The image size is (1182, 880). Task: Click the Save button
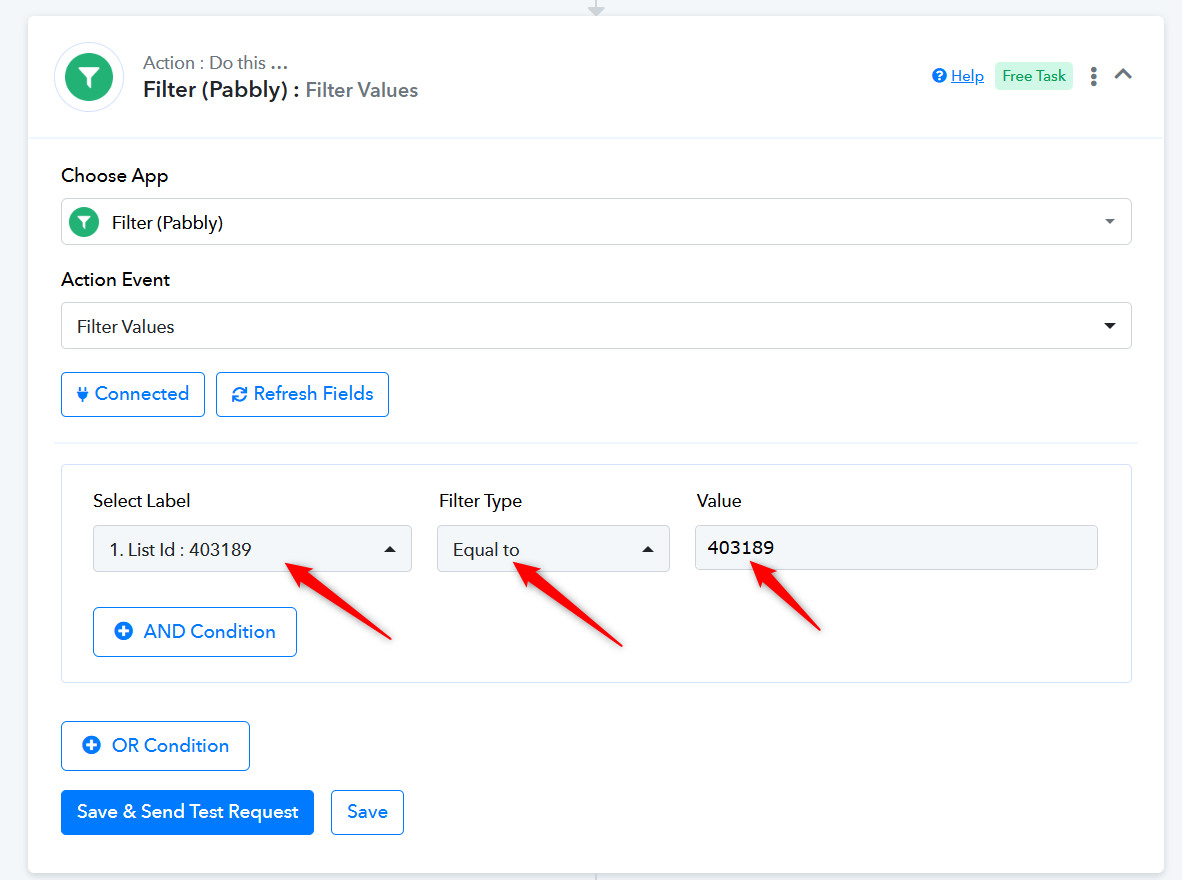(x=367, y=812)
